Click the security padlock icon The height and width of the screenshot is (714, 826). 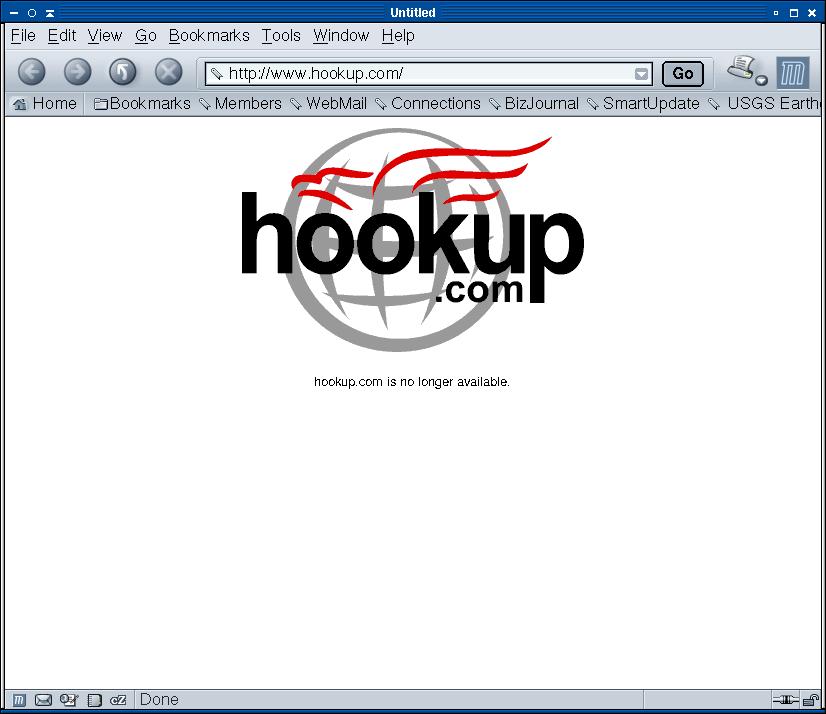point(811,700)
